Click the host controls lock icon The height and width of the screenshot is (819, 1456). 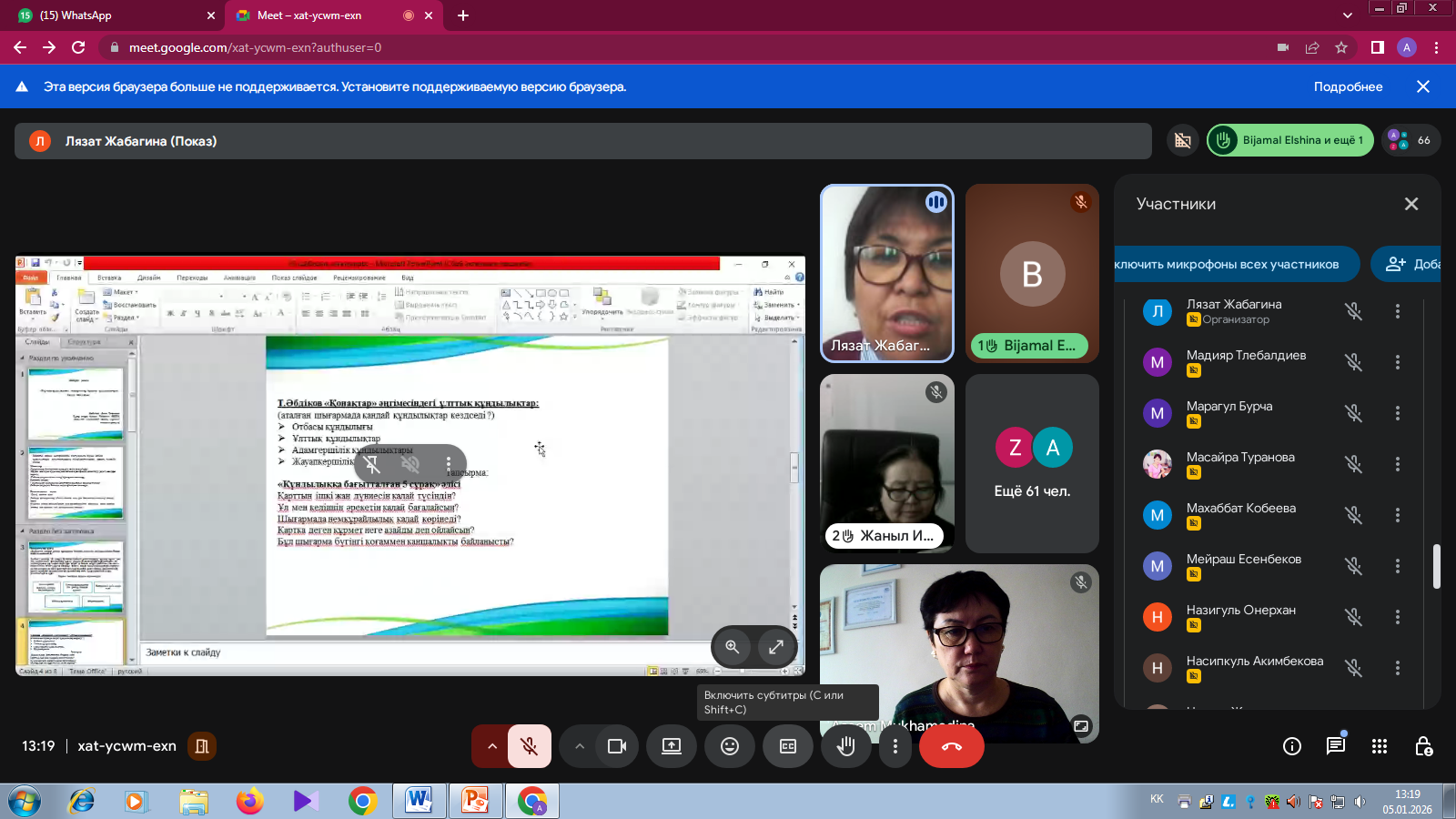1423,746
